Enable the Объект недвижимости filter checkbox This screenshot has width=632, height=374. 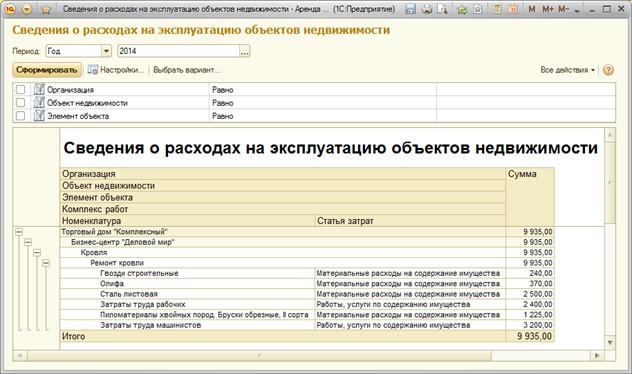[21, 103]
